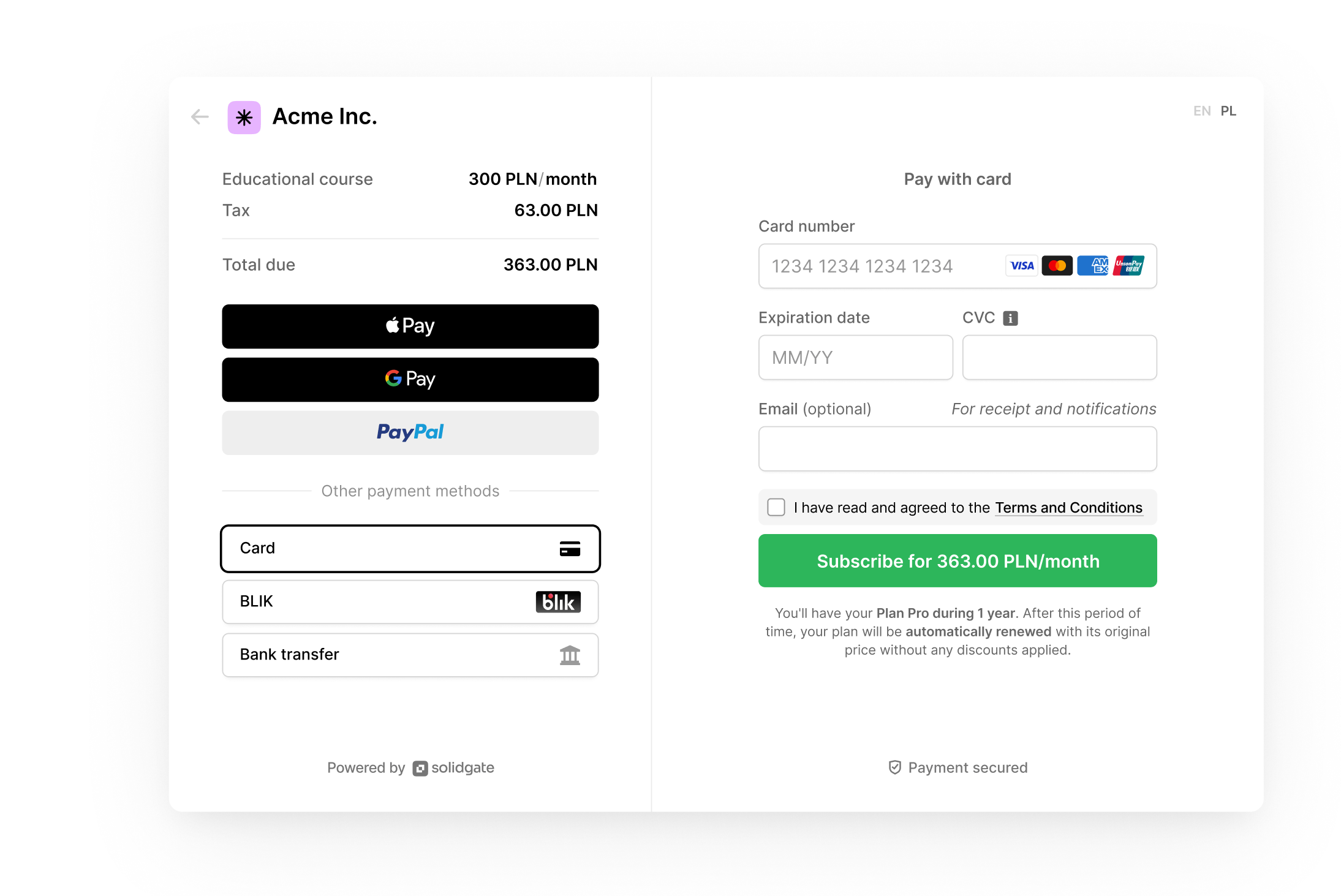Pay with Apple Pay
This screenshot has height=896, width=1341.
click(410, 326)
